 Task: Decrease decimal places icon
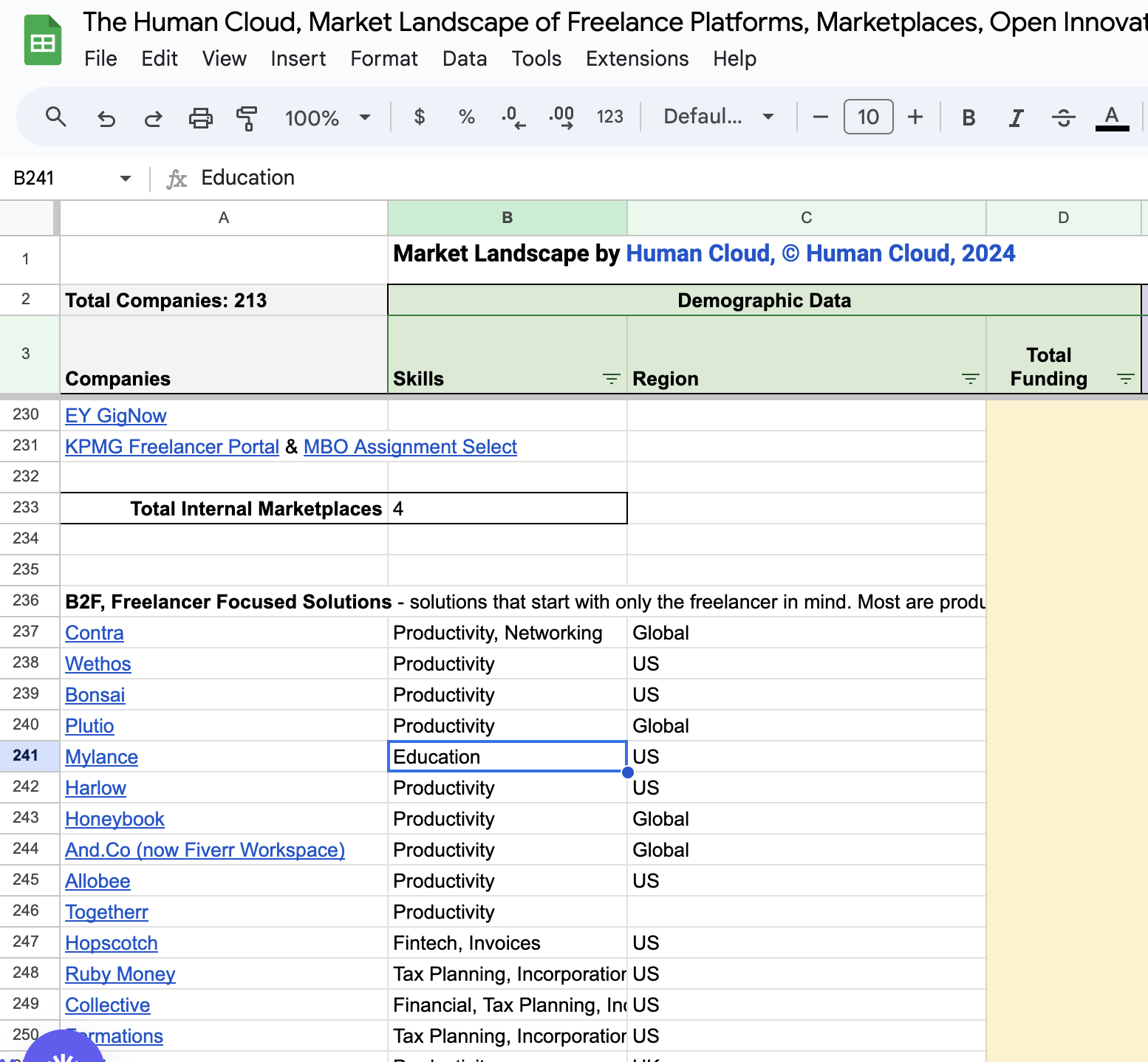coord(513,117)
